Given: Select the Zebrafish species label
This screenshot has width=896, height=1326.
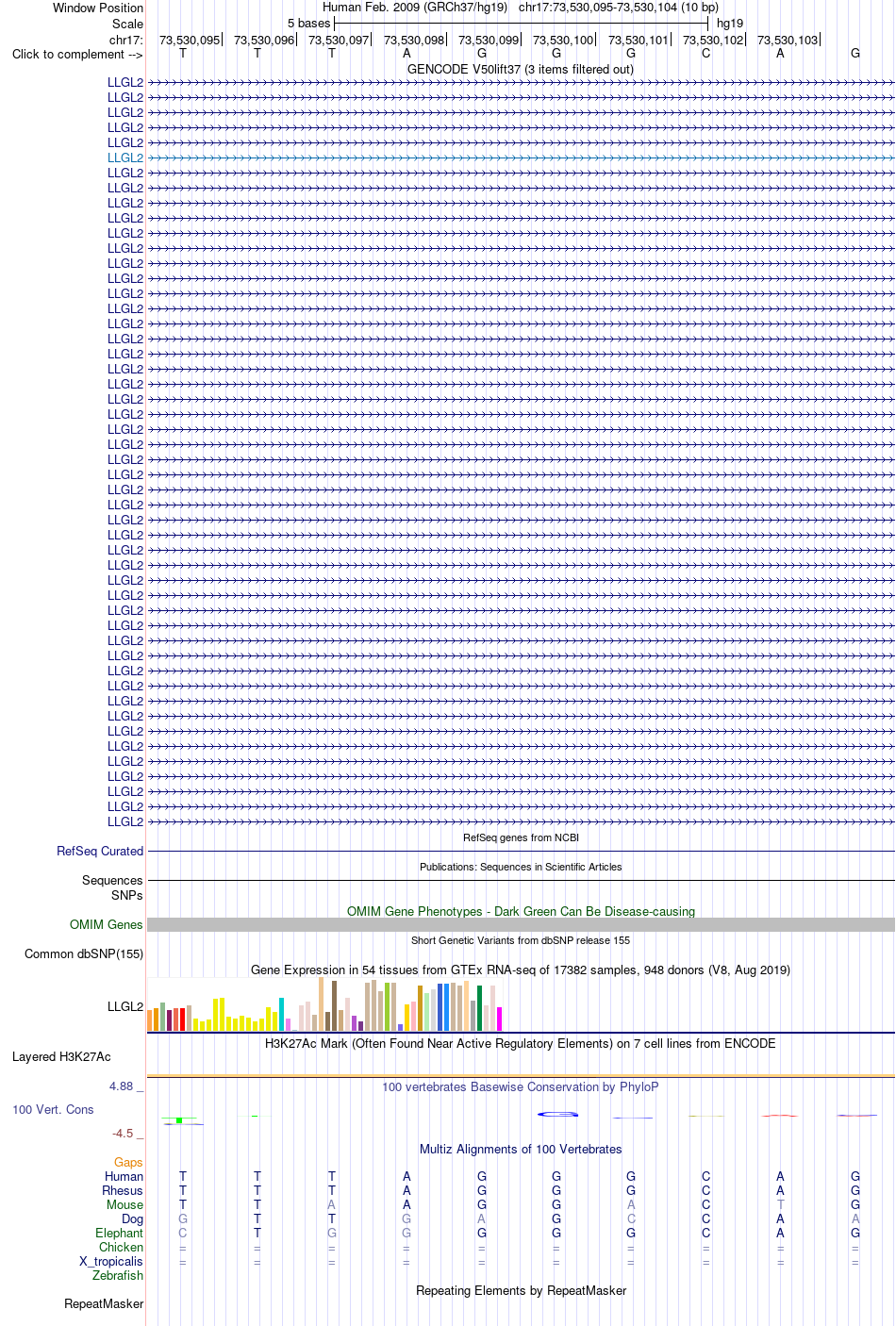Looking at the screenshot, I should click(118, 1275).
